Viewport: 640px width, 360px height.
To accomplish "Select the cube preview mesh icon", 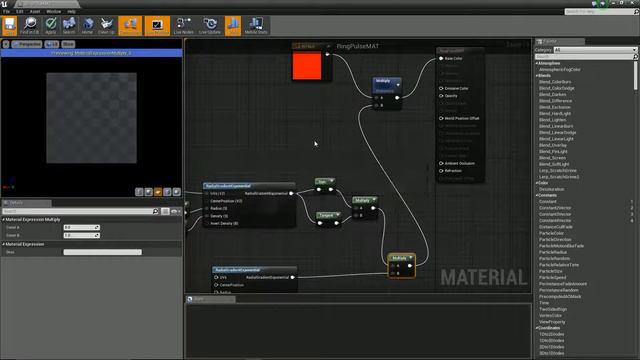I will pos(167,192).
